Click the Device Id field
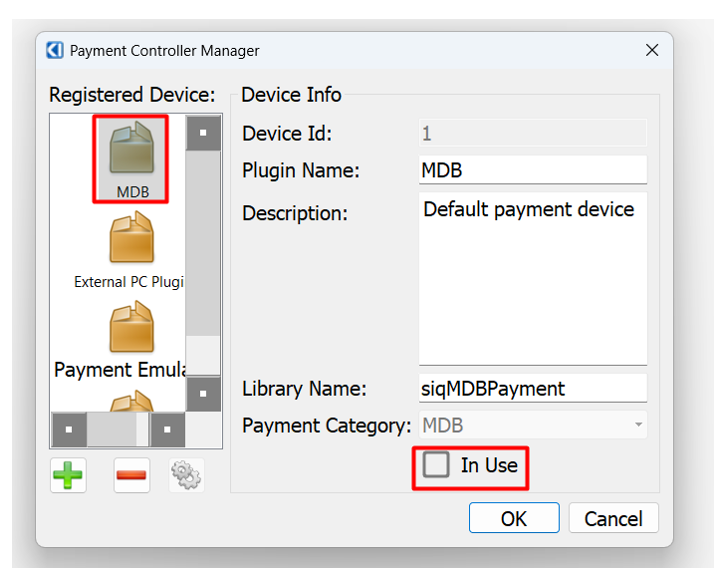728x587 pixels. click(x=532, y=133)
